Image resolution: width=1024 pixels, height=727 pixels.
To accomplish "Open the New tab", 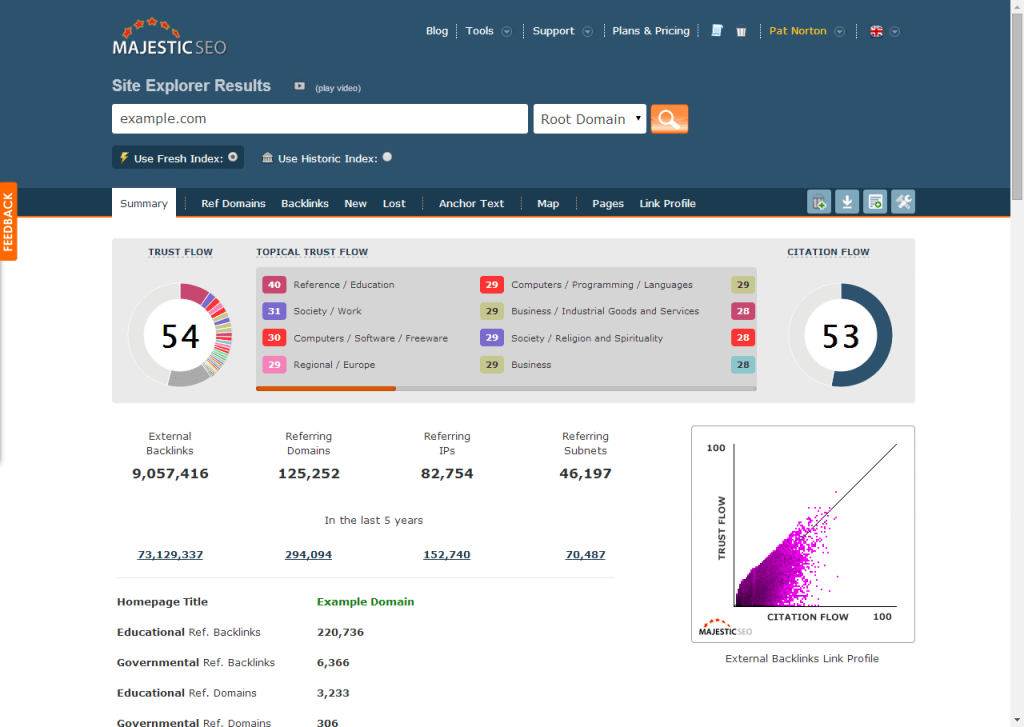I will [355, 203].
